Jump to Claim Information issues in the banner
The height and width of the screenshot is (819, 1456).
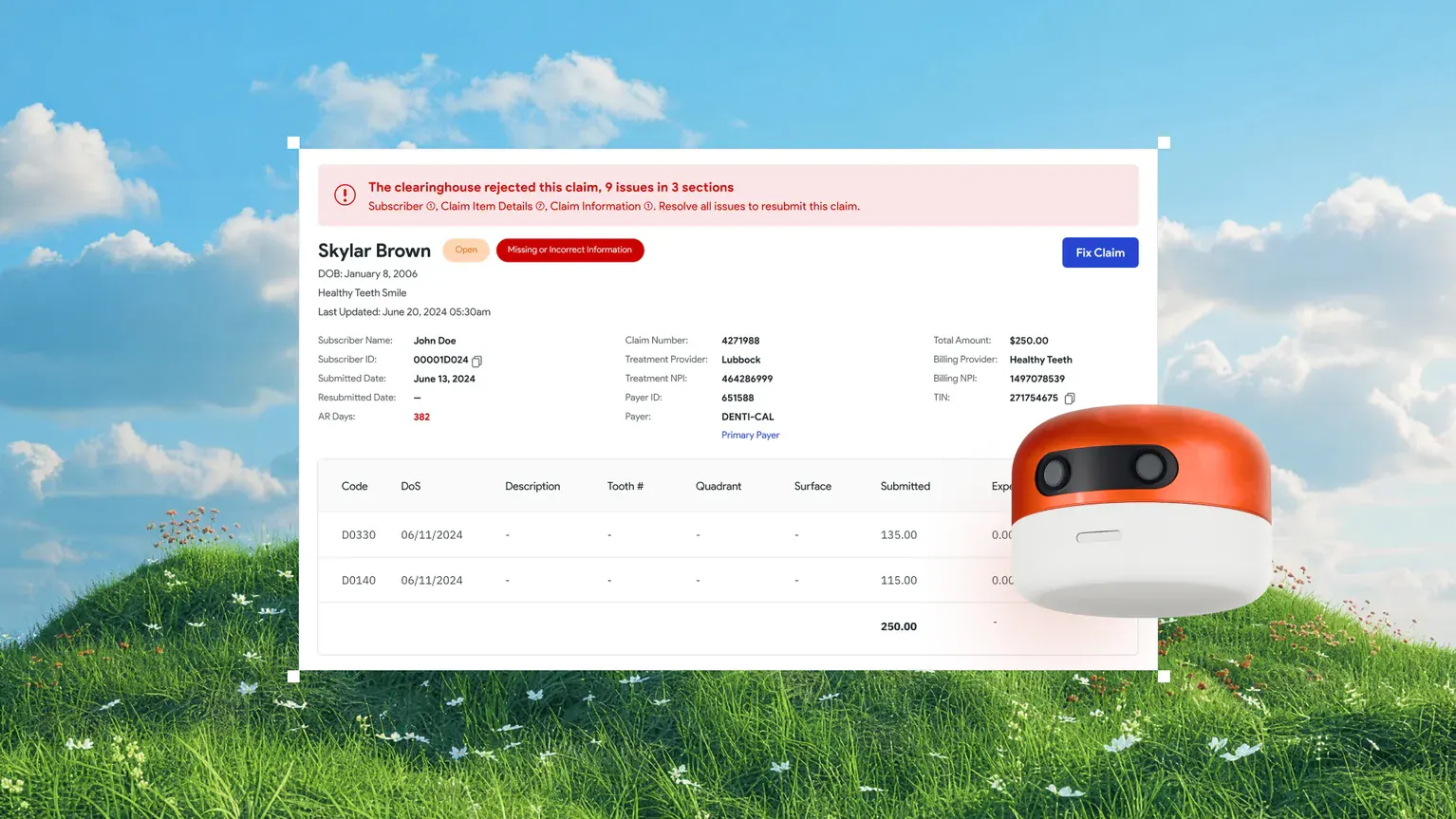[595, 206]
